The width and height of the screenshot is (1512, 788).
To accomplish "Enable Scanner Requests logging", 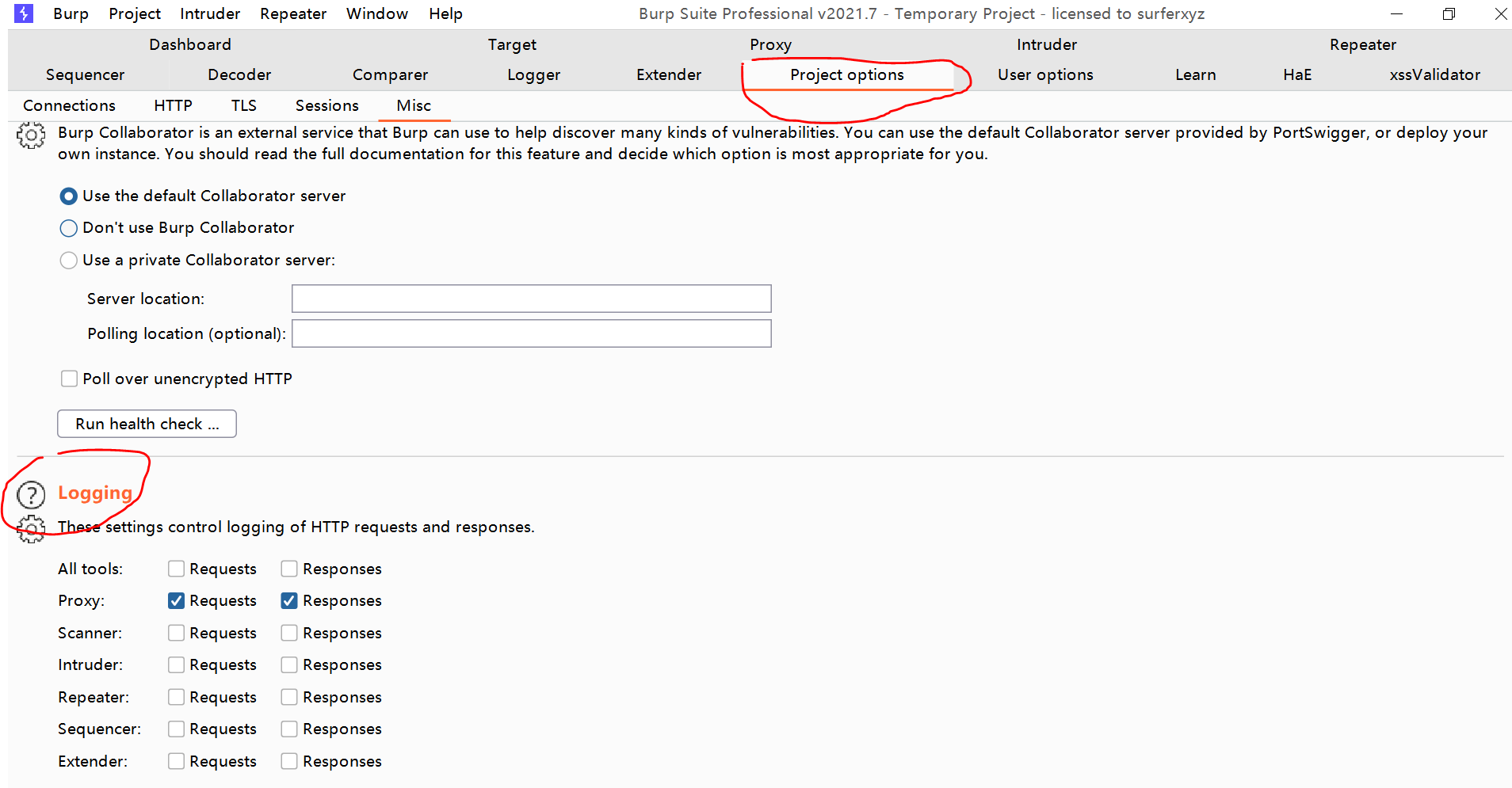I will (176, 633).
